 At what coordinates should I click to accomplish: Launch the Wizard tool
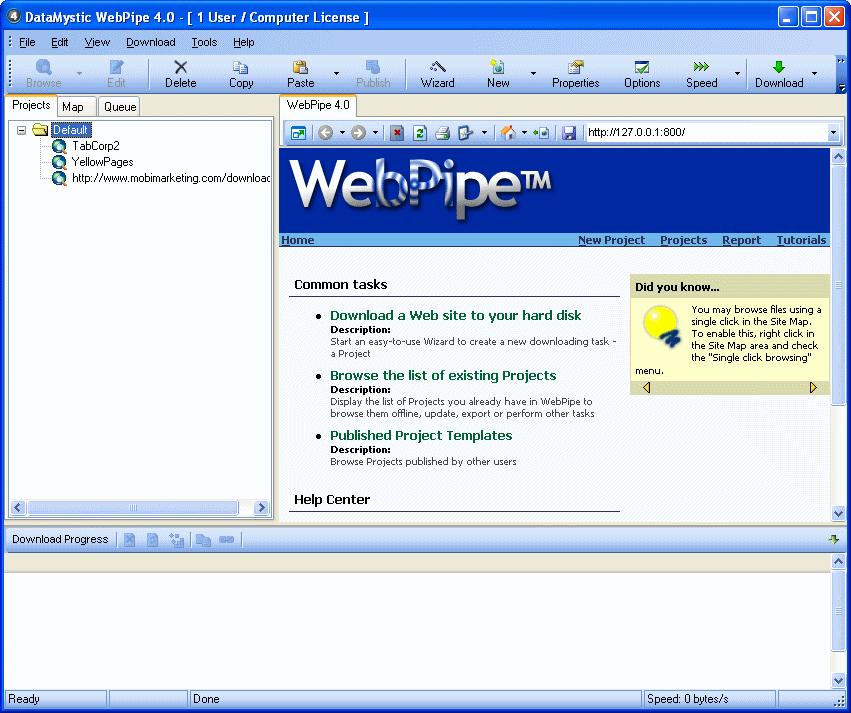[437, 73]
